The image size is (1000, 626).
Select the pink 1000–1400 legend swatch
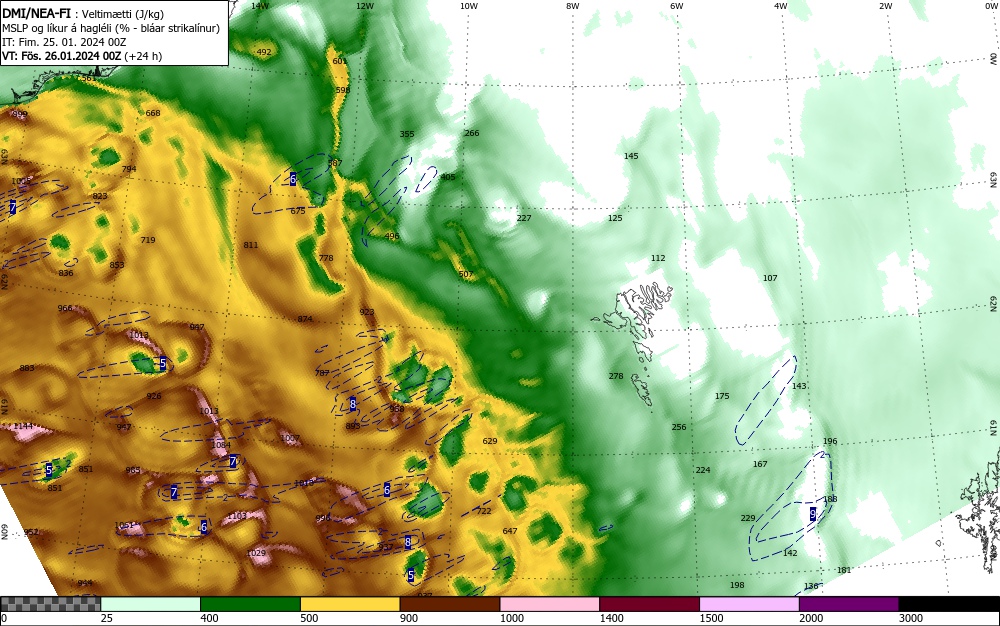coord(549,604)
